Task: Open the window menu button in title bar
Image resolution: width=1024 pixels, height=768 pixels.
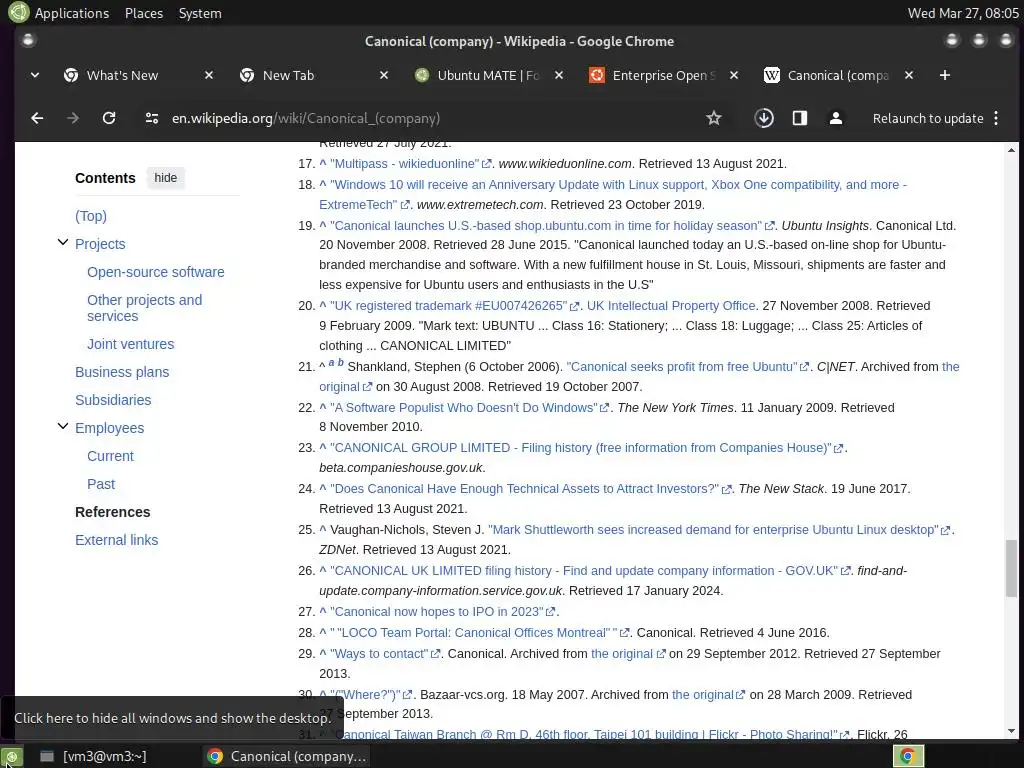Action: [28, 40]
